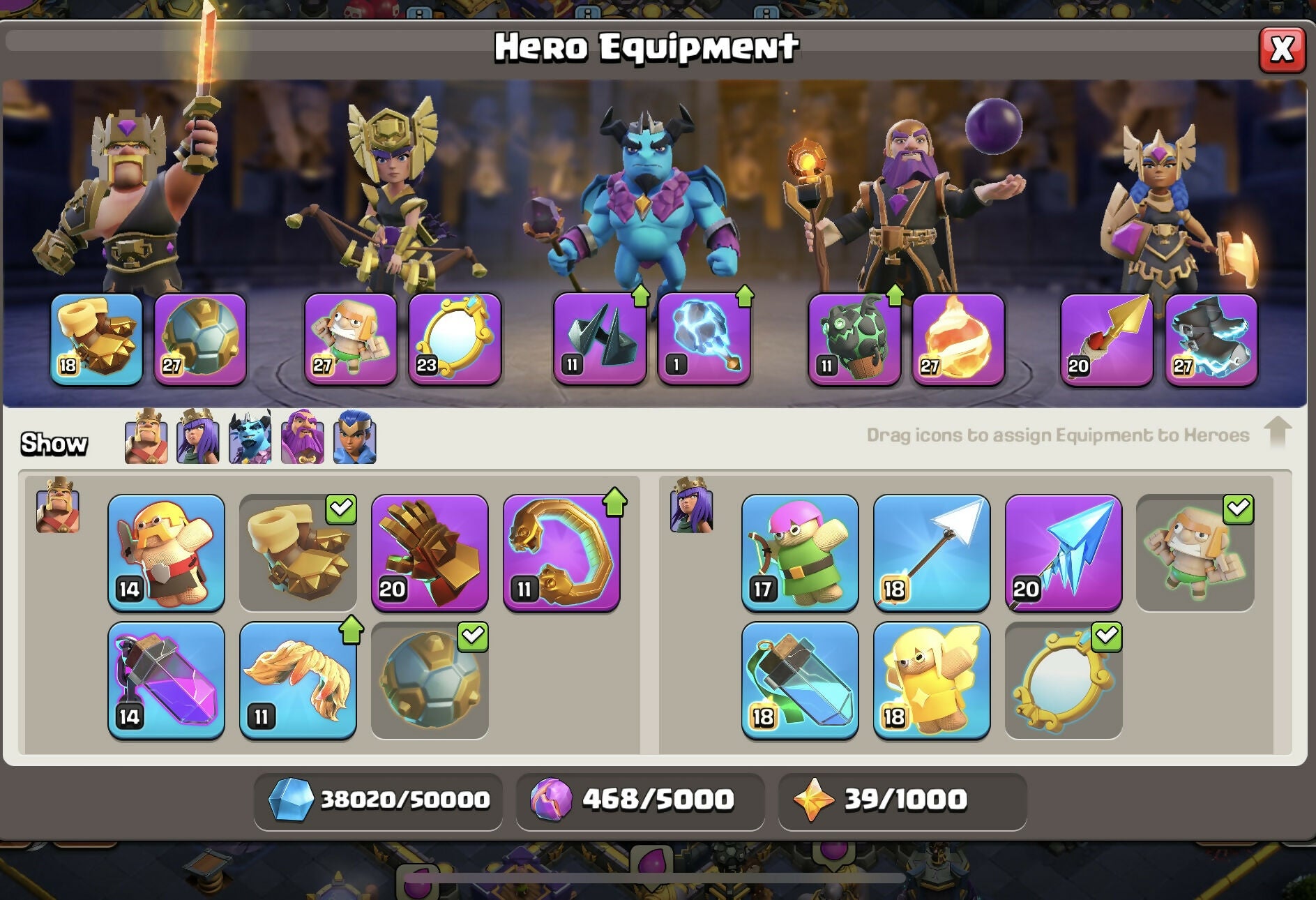Show only Barbarian King equipment filter
This screenshot has height=900, width=1316.
(146, 438)
